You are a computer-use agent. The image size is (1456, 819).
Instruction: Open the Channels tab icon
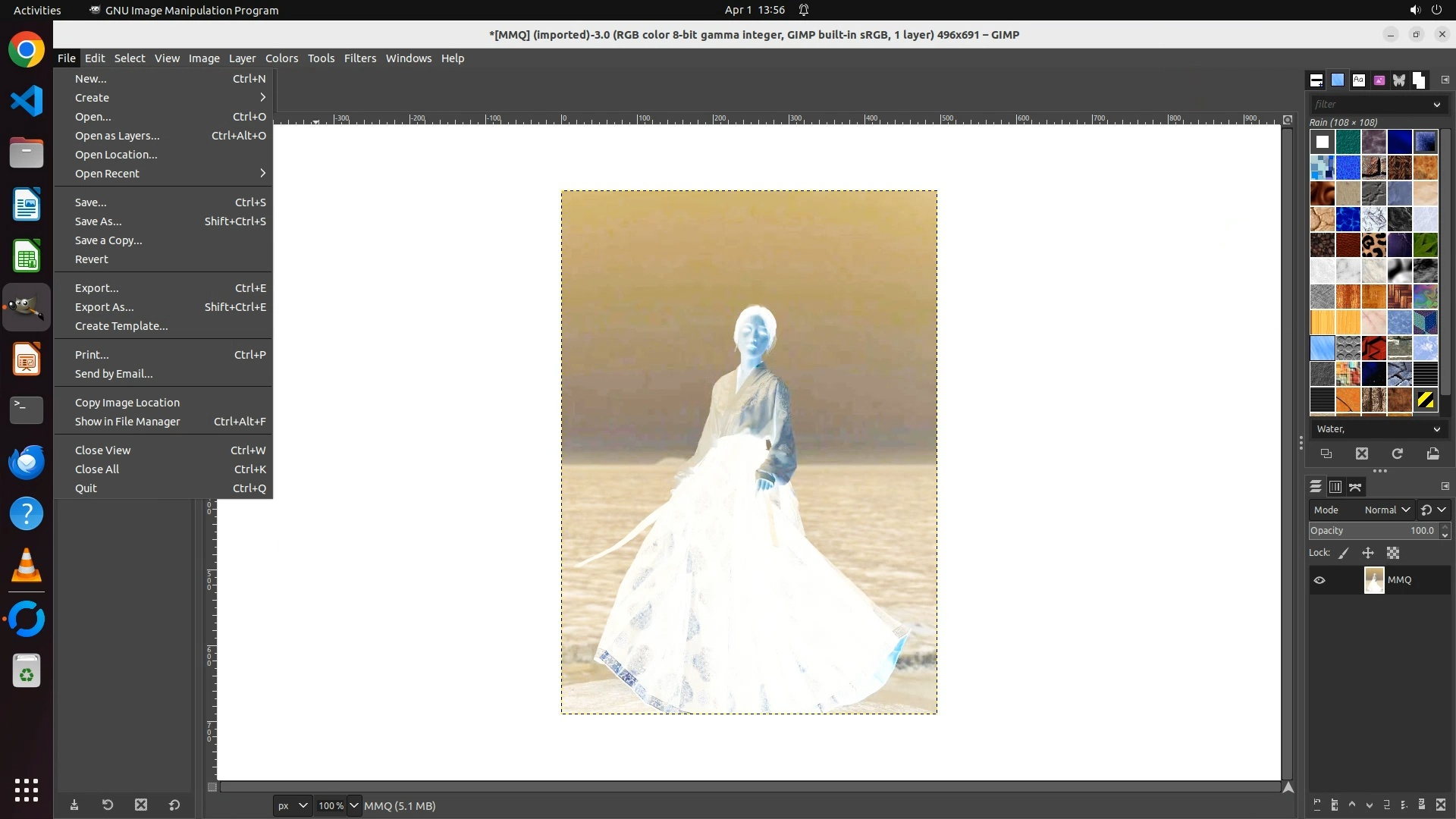[x=1335, y=487]
